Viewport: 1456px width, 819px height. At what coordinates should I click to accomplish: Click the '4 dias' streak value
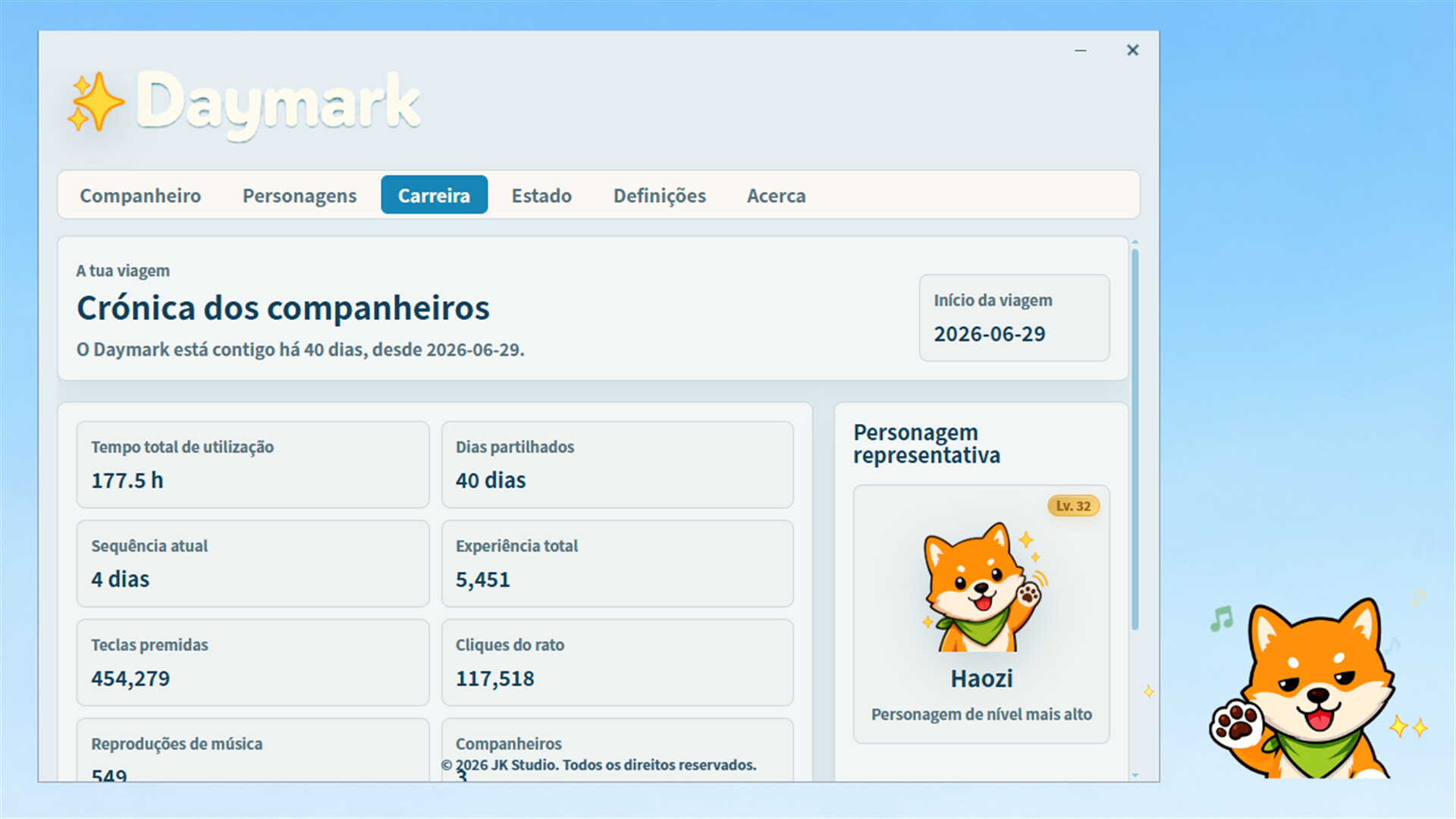click(x=120, y=580)
